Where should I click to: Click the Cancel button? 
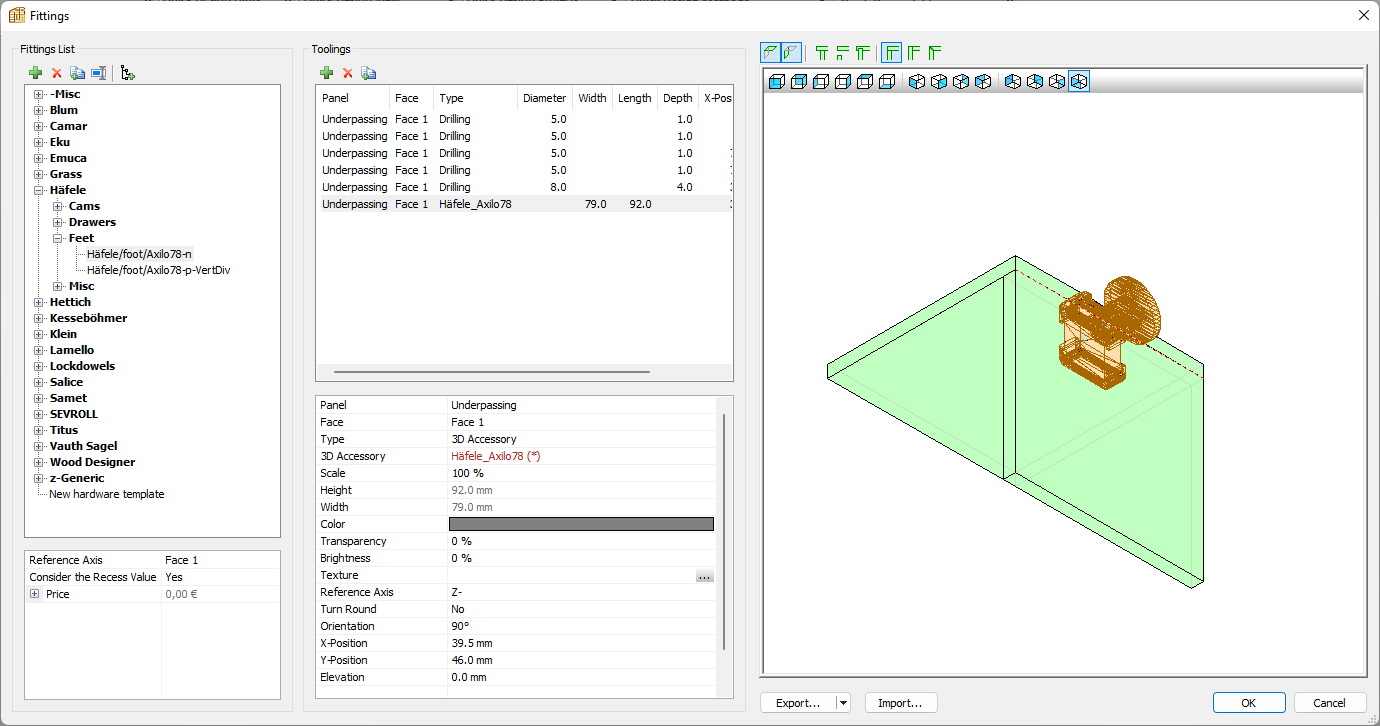pyautogui.click(x=1330, y=703)
